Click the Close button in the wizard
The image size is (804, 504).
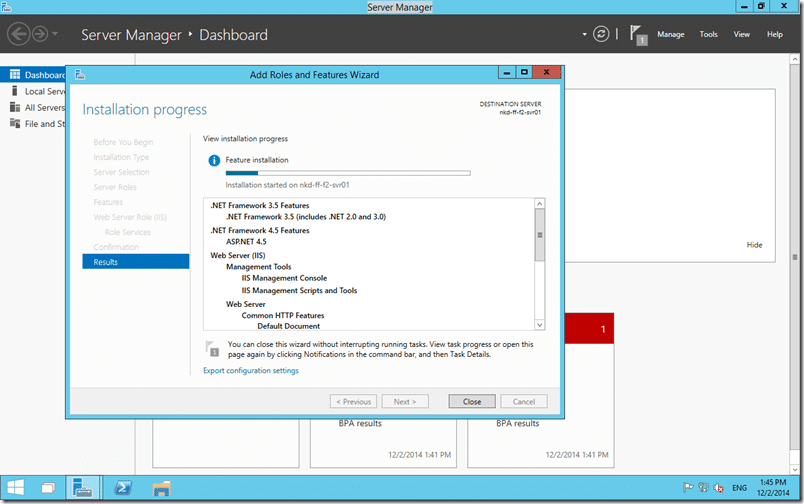(x=472, y=401)
